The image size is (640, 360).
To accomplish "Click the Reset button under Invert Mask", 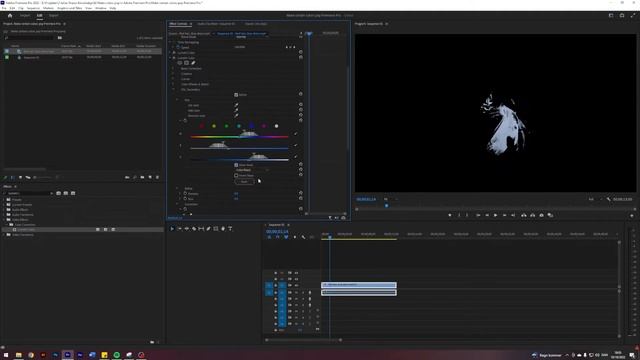I will [x=244, y=182].
